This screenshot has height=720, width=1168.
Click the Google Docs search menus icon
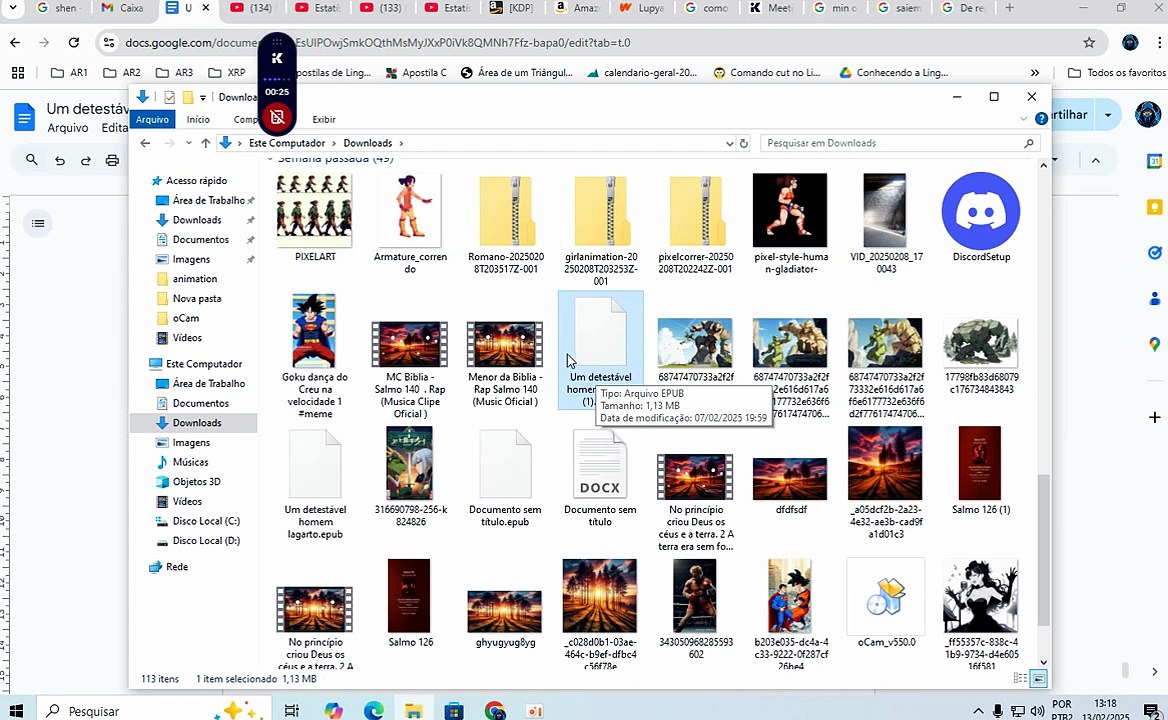(x=31, y=159)
